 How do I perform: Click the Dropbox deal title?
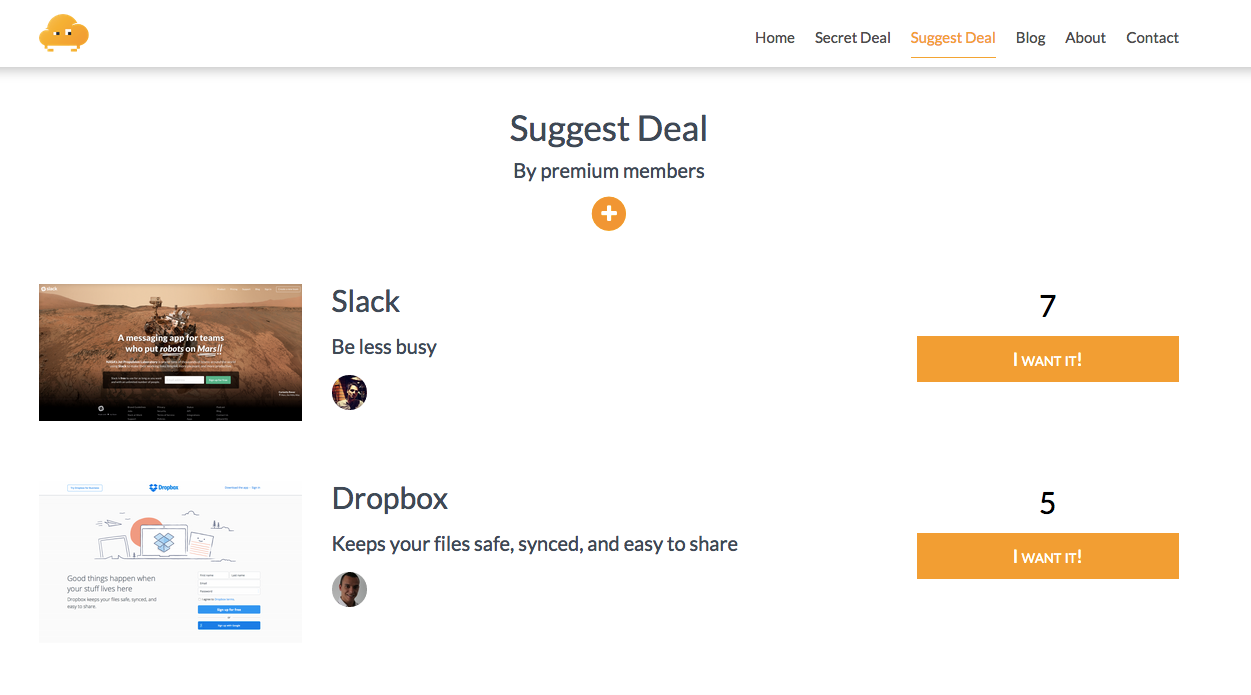coord(389,499)
